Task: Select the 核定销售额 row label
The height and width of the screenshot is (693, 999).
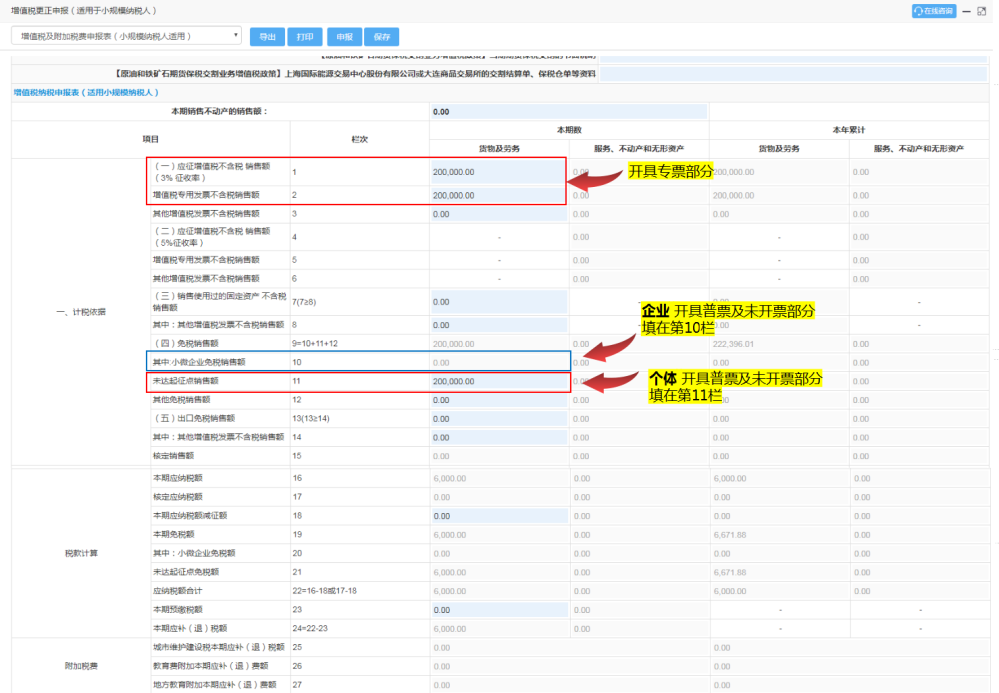Action: tap(173, 456)
